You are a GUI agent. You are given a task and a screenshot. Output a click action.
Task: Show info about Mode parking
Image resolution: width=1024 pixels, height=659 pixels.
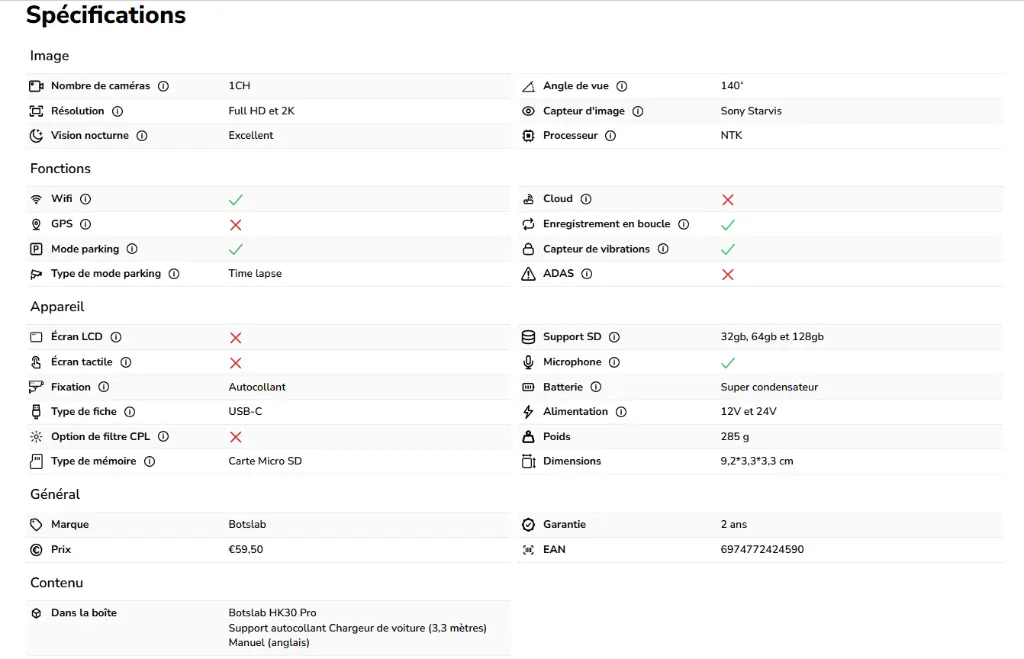point(132,249)
